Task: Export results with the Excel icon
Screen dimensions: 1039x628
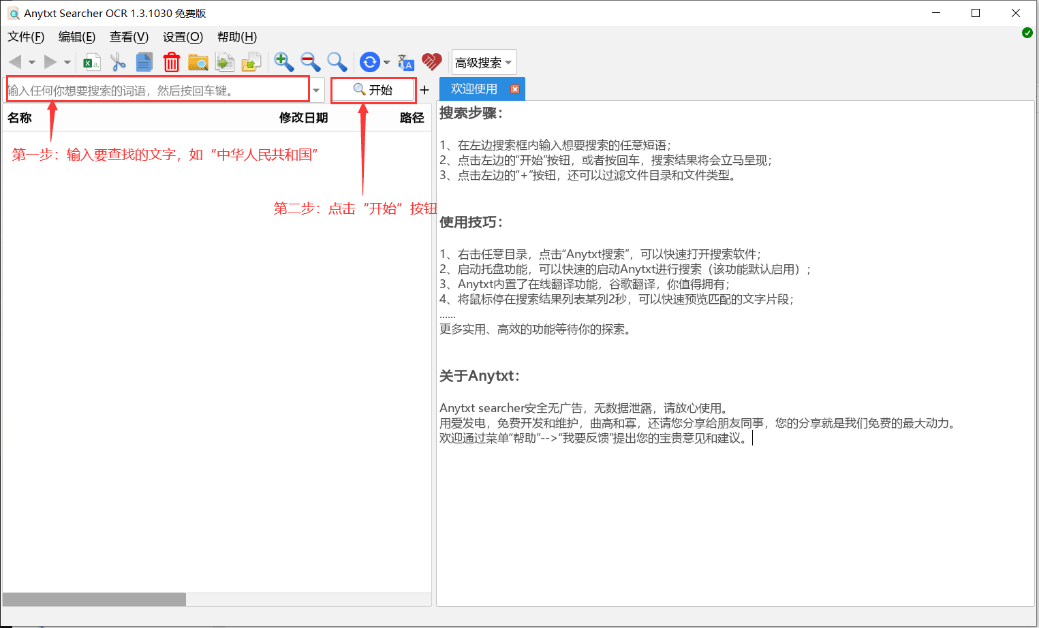Action: pyautogui.click(x=91, y=62)
